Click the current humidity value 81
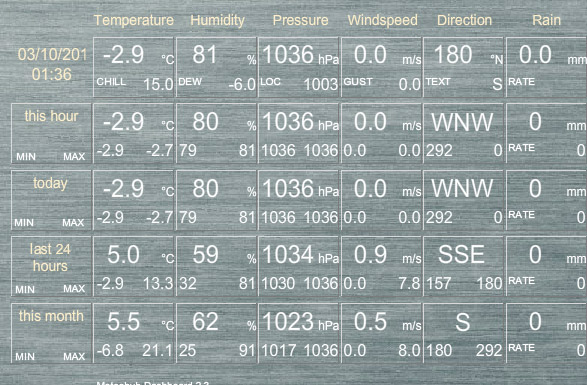The image size is (587, 385). [x=205, y=55]
